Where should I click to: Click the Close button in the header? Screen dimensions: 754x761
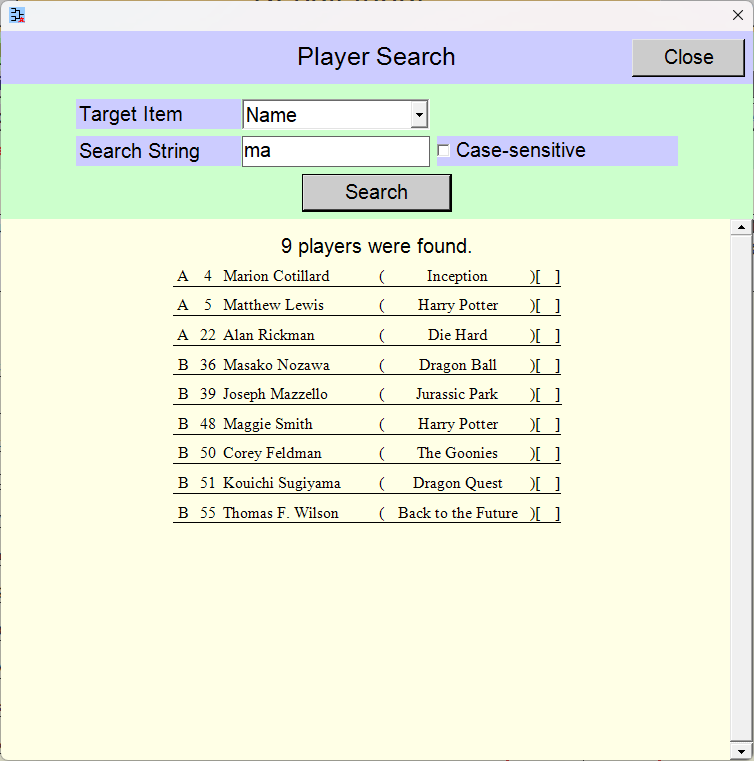click(688, 57)
